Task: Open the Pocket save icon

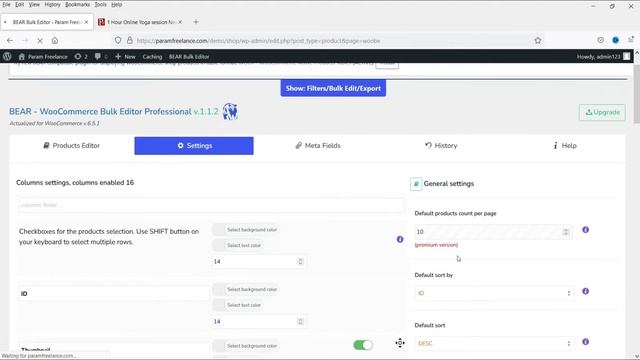Action: 600,40
